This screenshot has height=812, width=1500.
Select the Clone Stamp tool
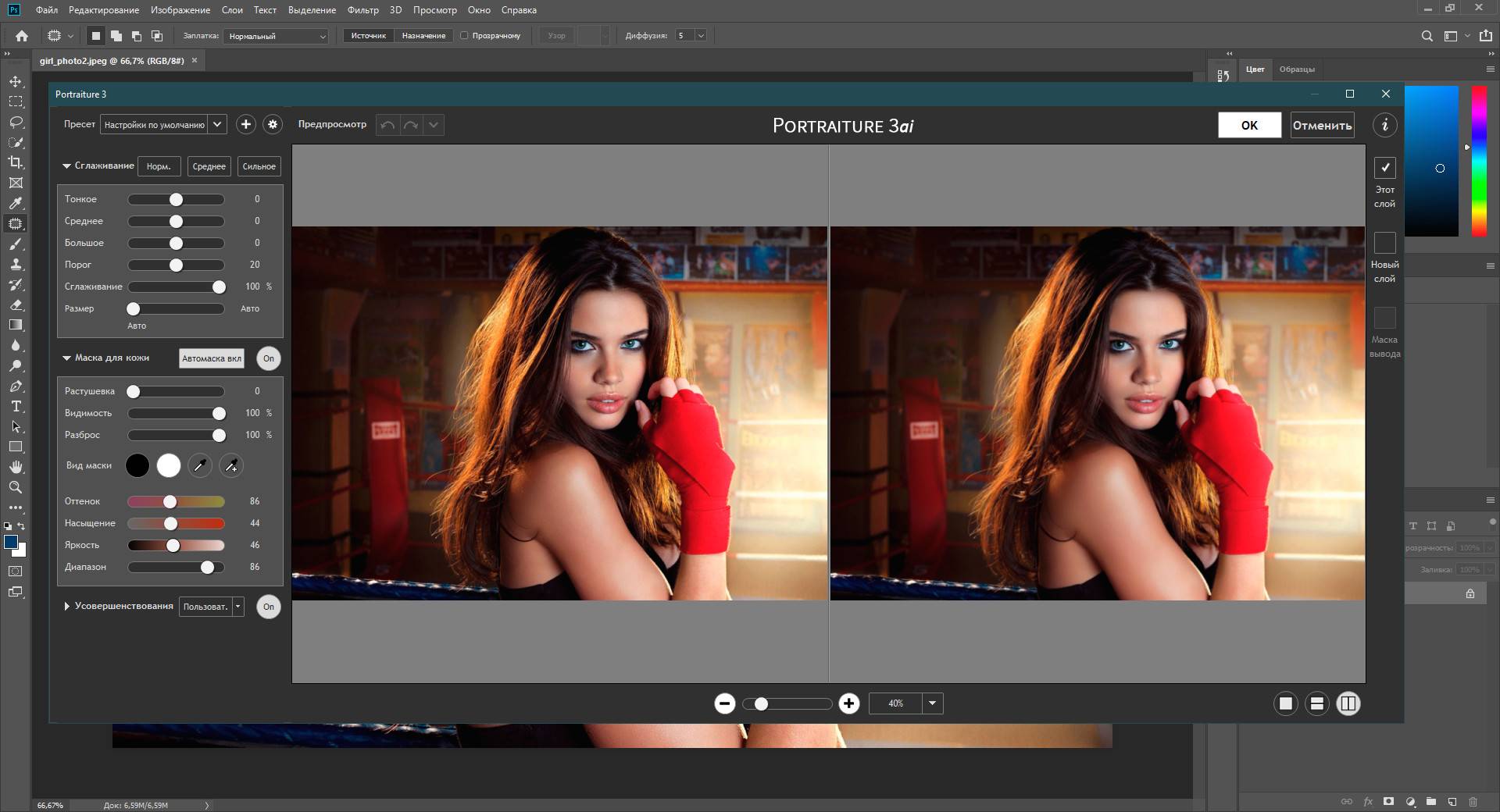(16, 264)
